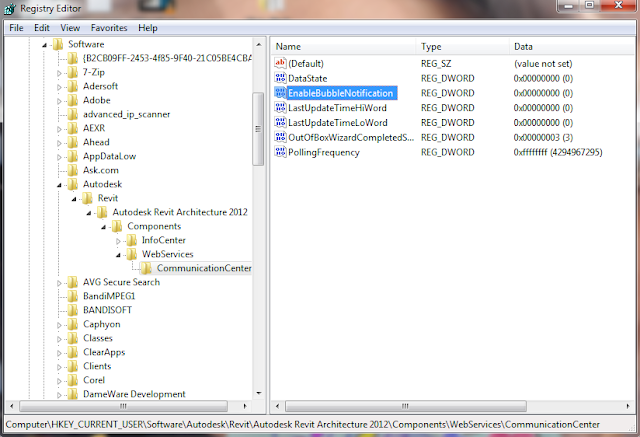Select the PollingFrequency value name
Image resolution: width=640 pixels, height=437 pixels.
tap(324, 152)
